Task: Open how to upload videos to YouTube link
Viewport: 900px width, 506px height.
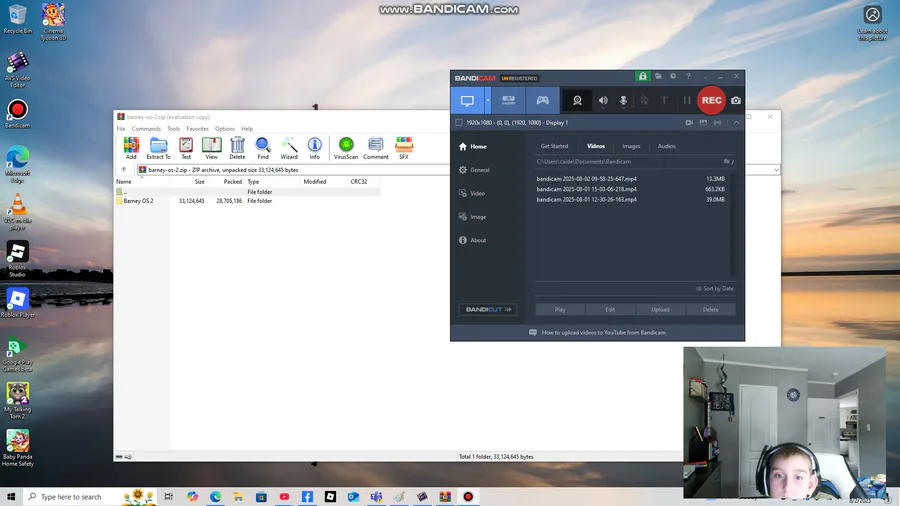Action: [598, 332]
